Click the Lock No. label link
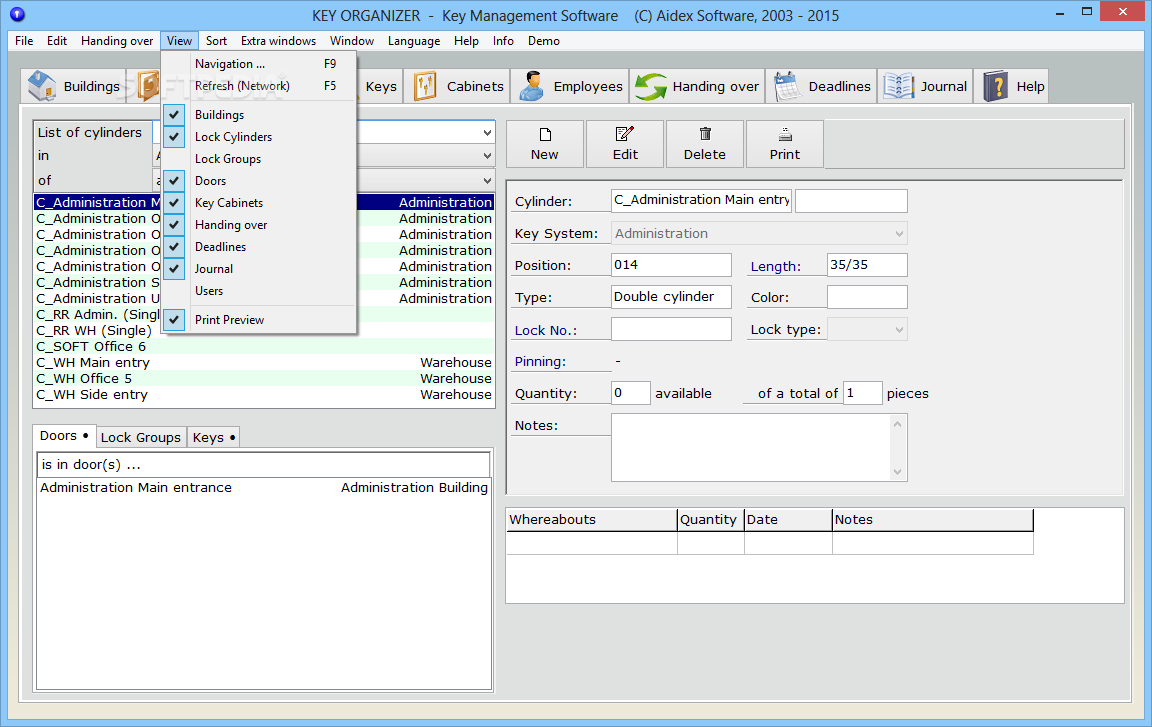Viewport: 1152px width, 727px height. tap(546, 330)
